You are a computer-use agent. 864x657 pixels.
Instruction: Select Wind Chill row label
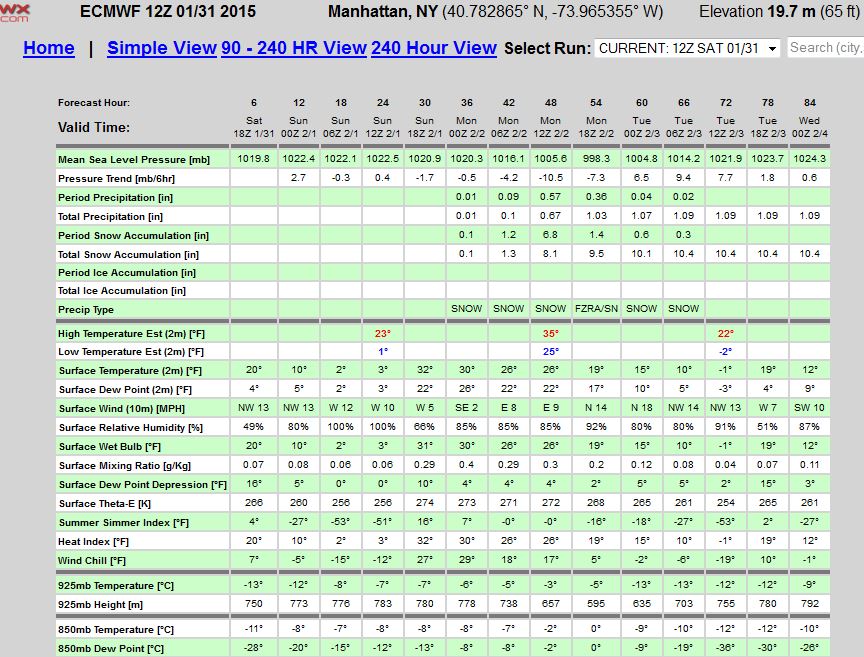click(x=92, y=561)
